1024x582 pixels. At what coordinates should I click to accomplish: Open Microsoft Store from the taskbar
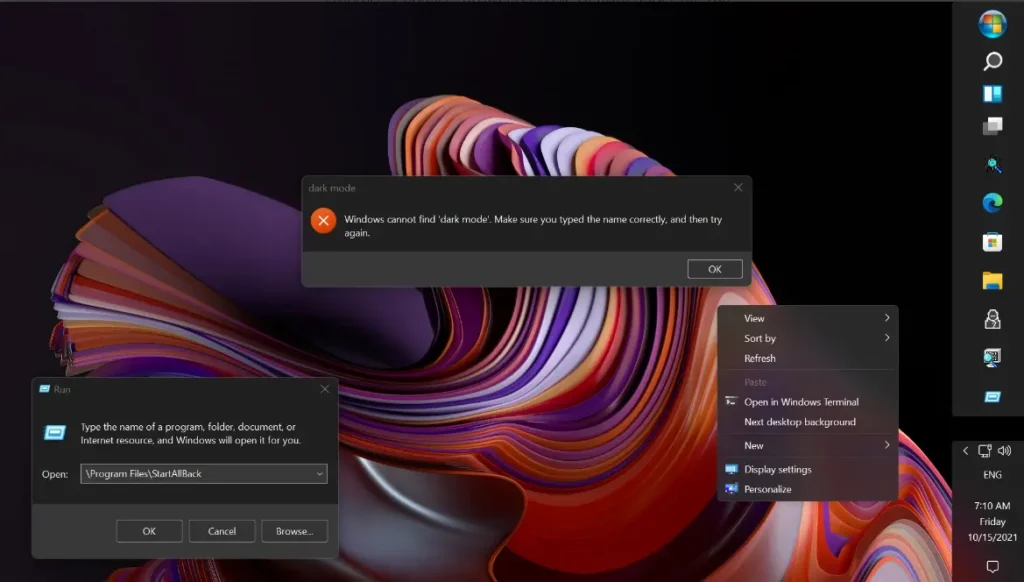tap(993, 241)
